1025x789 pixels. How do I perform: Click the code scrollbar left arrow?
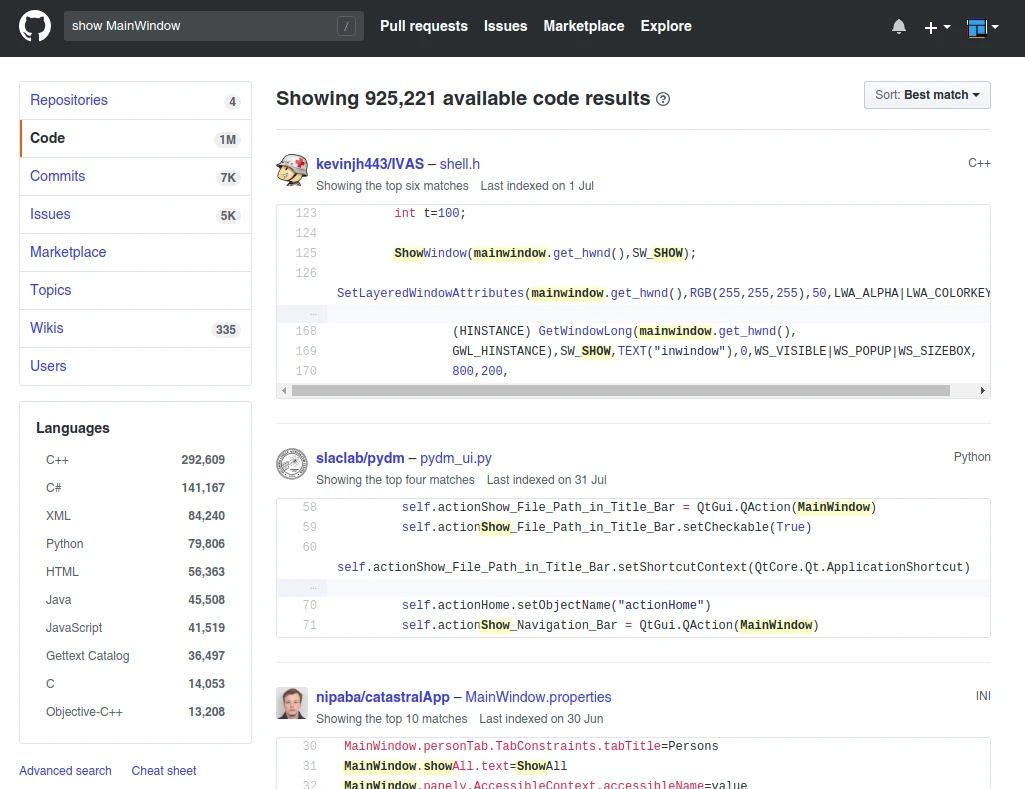pyautogui.click(x=284, y=390)
